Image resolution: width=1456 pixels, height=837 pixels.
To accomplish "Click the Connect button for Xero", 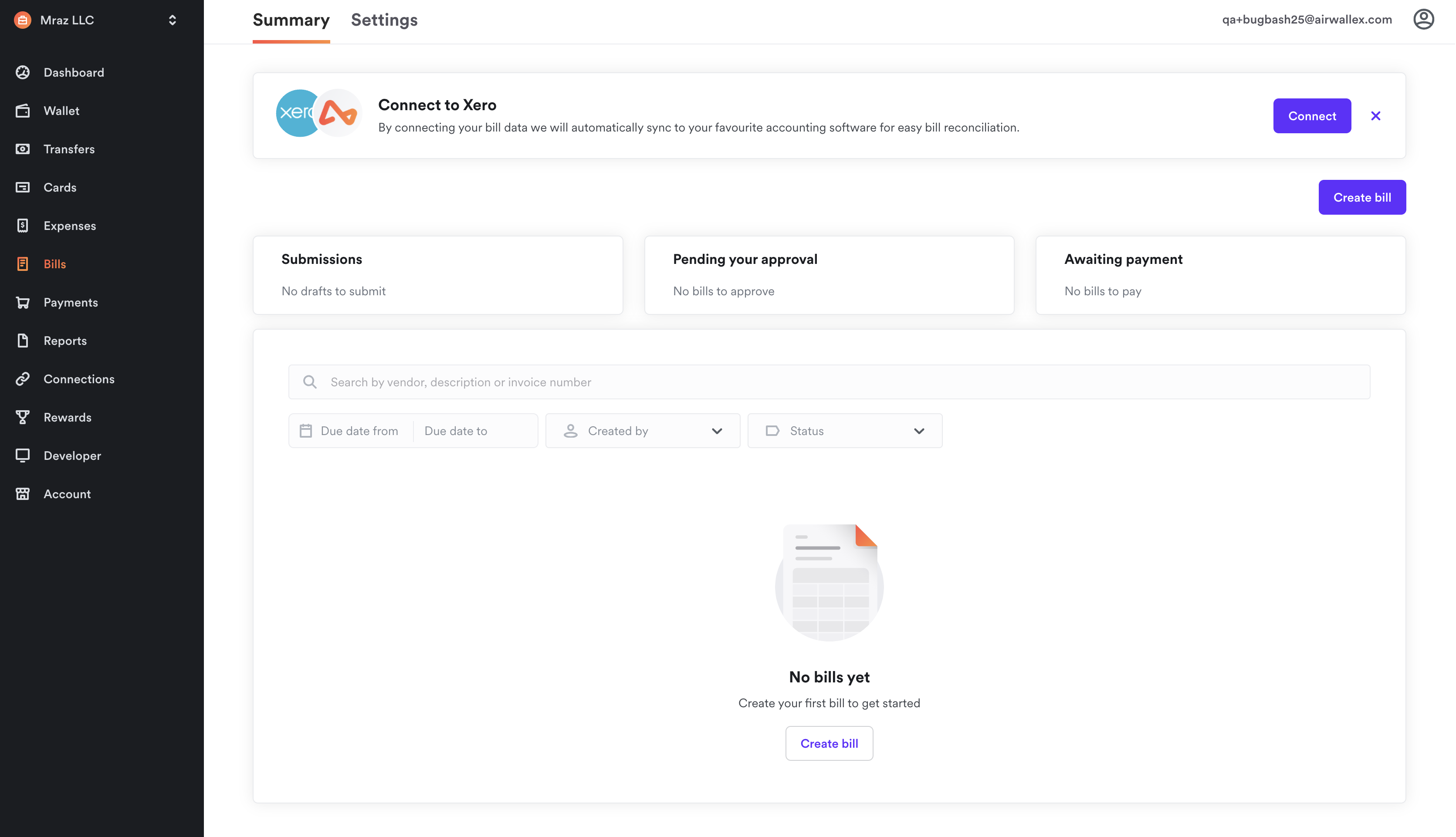I will (1312, 115).
